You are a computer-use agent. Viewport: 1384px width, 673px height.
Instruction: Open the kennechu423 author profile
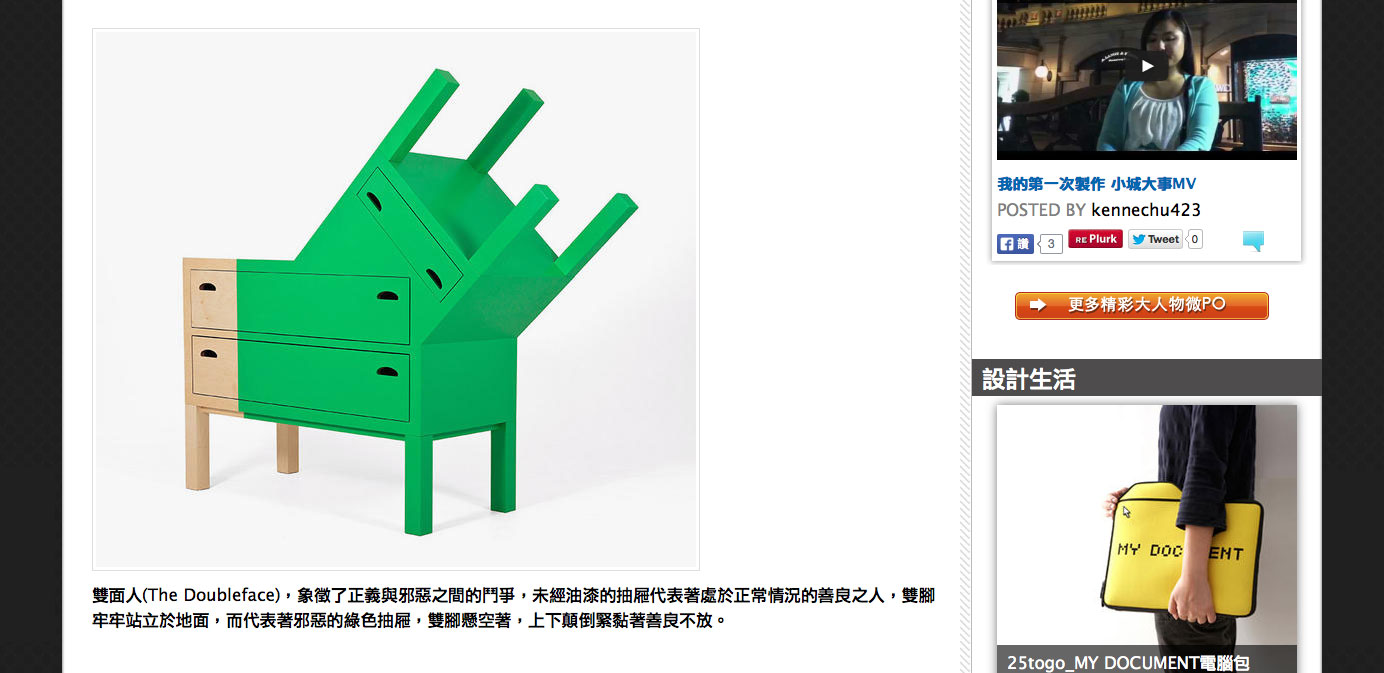[1146, 210]
